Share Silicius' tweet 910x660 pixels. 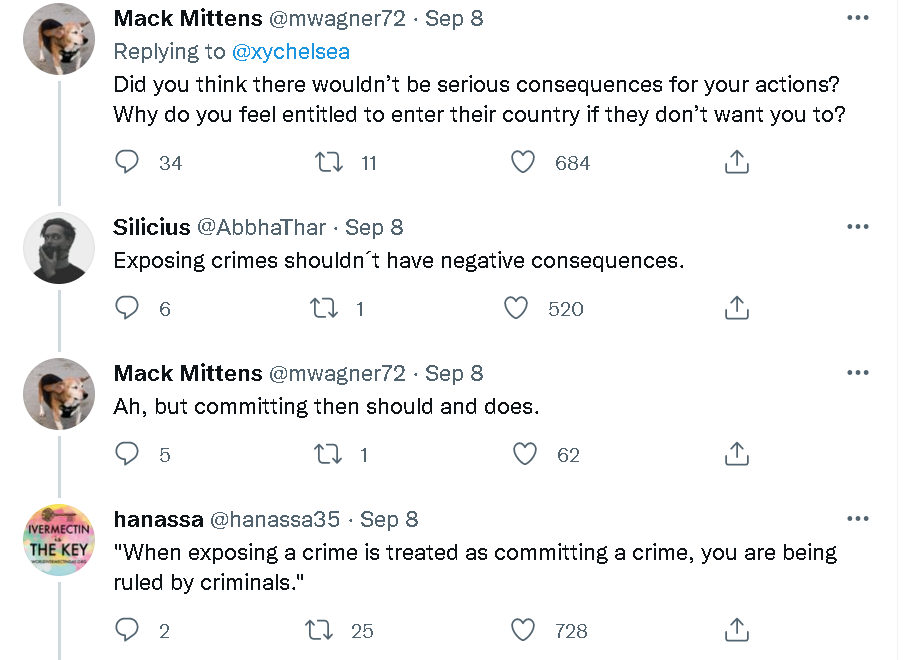point(736,308)
